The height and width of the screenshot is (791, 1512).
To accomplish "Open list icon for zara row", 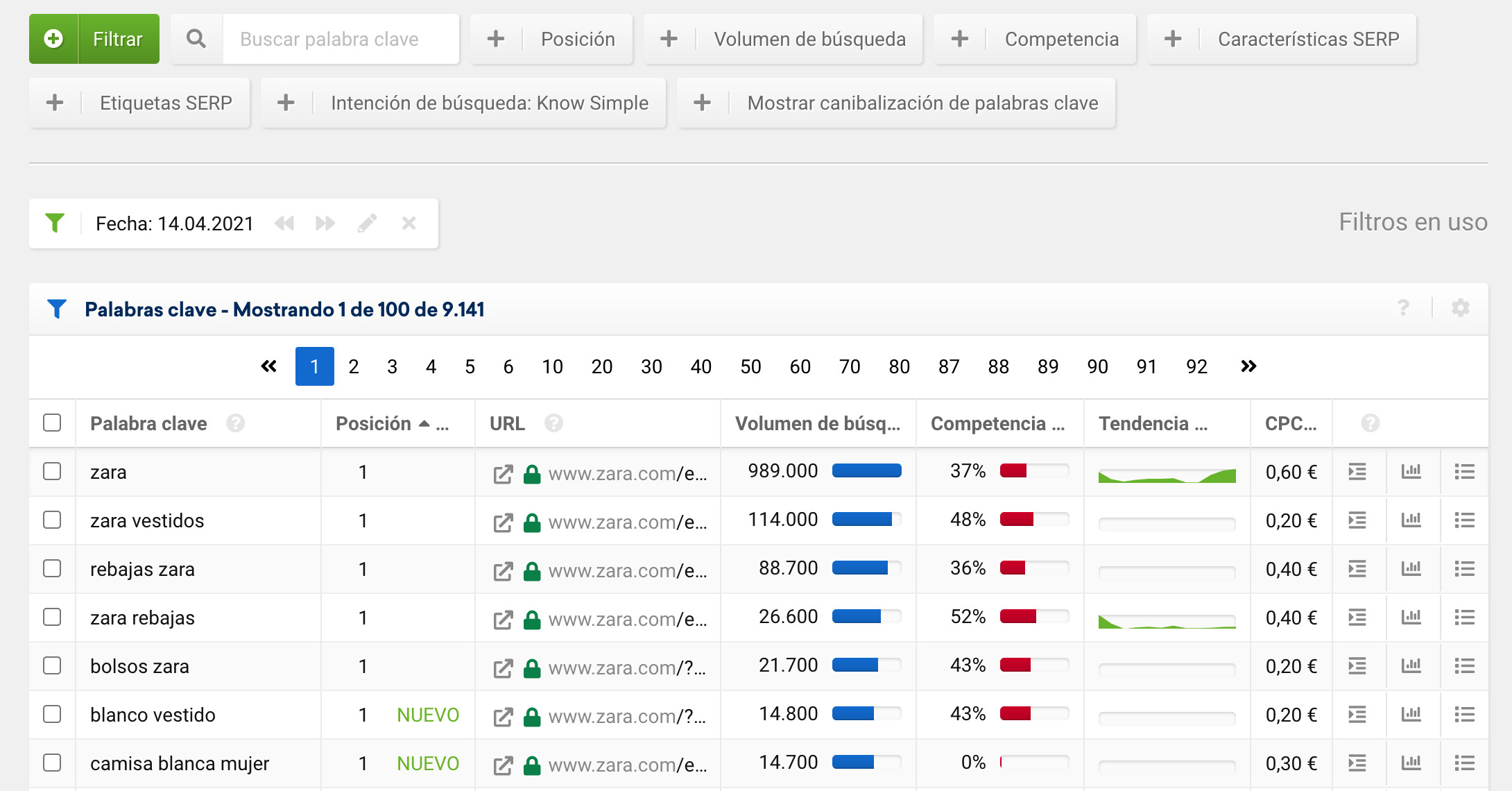I will point(1465,472).
